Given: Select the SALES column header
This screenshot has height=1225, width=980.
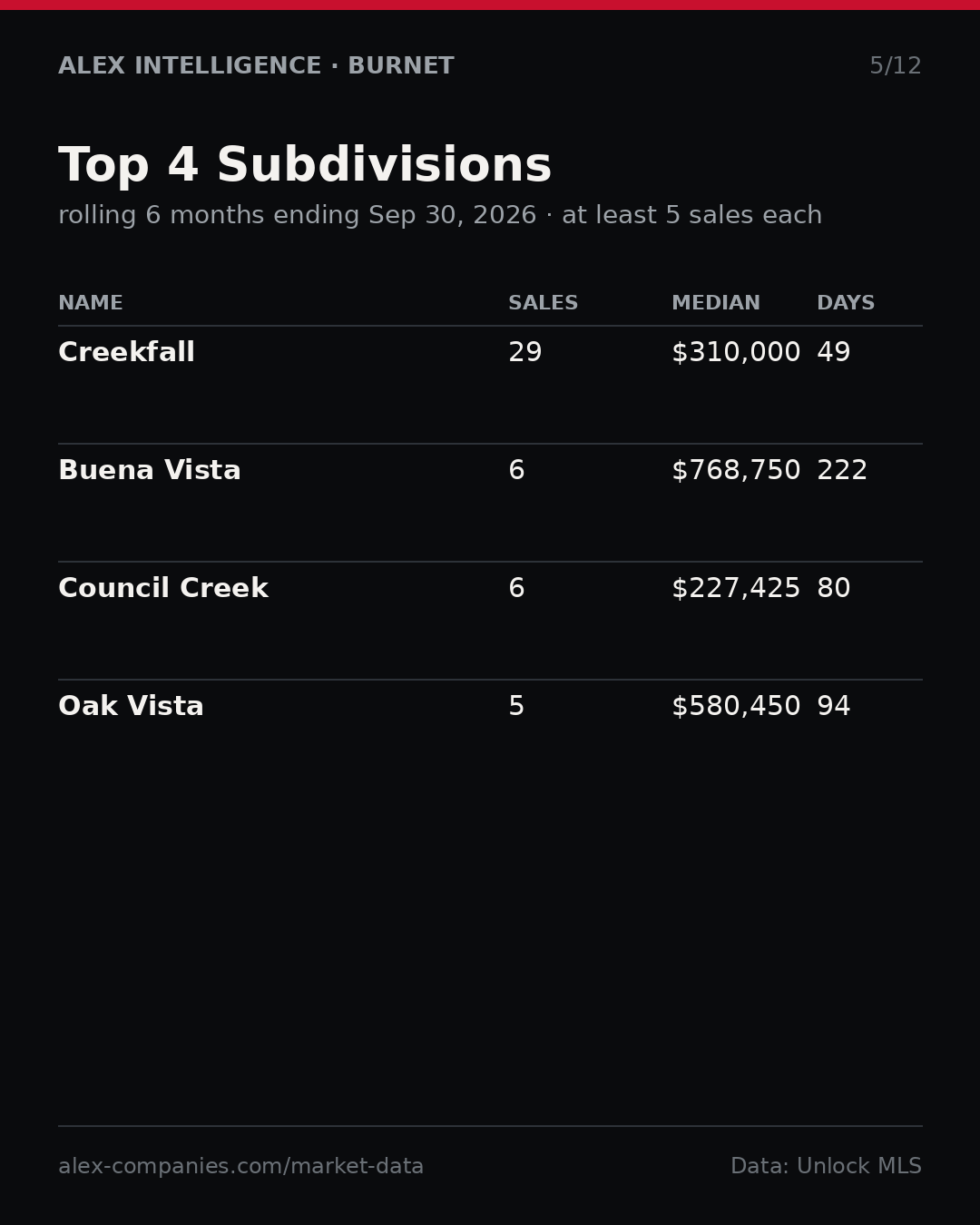Looking at the screenshot, I should pos(543,304).
